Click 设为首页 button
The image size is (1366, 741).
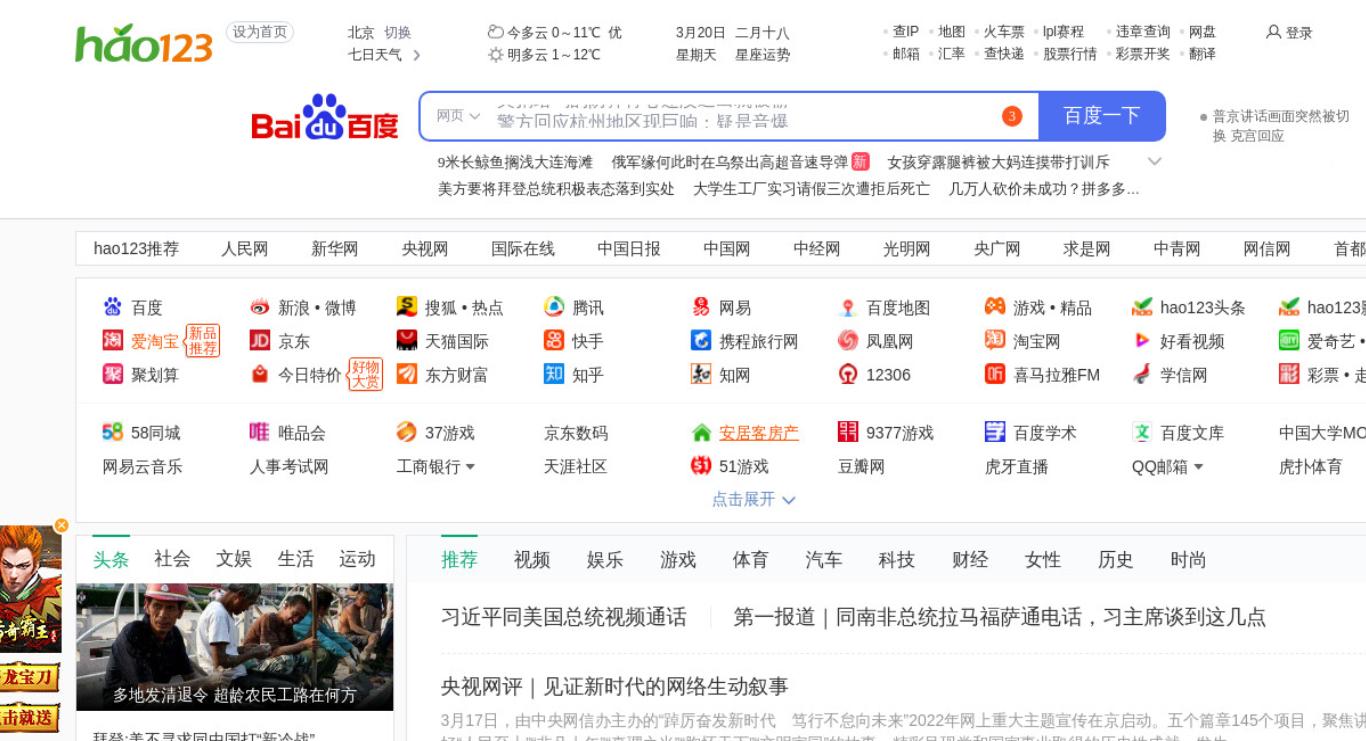pos(260,32)
